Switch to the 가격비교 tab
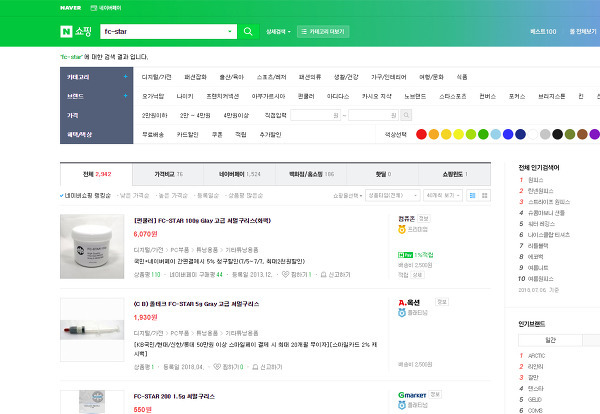Screen dimensions: 600x414 pos(168,174)
